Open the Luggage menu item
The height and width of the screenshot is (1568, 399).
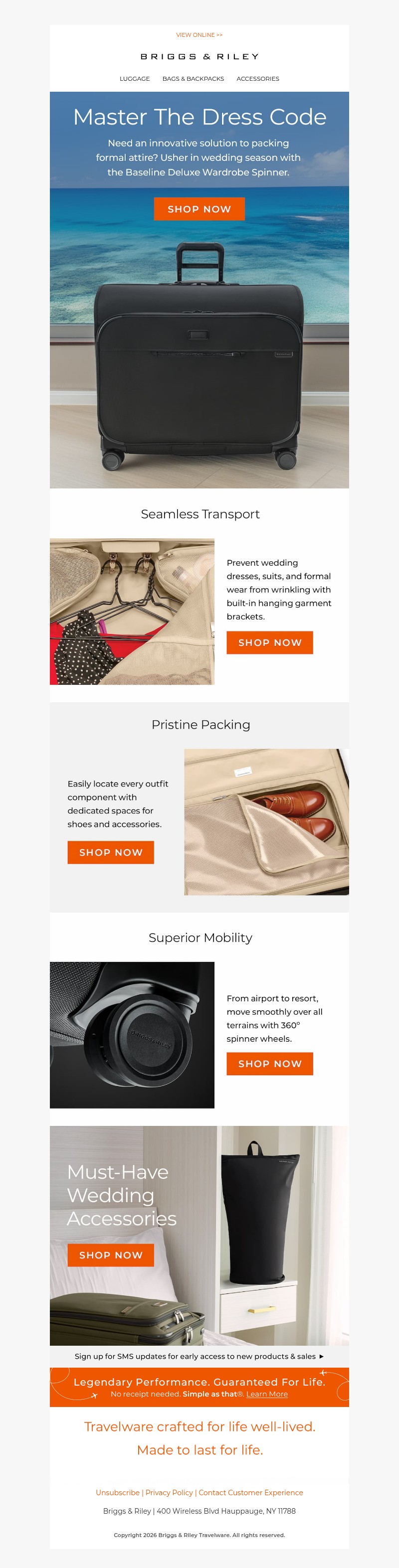coord(135,79)
